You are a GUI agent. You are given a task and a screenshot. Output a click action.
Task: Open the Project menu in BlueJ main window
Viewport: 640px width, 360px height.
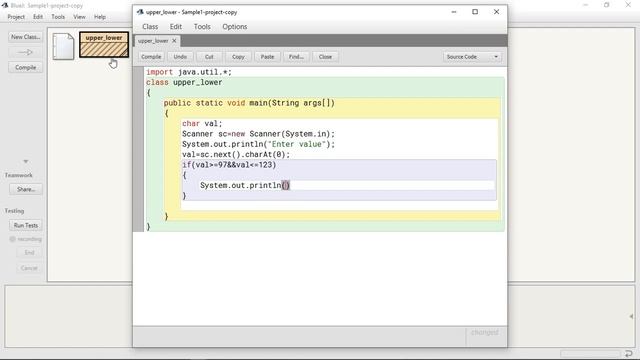pos(16,17)
